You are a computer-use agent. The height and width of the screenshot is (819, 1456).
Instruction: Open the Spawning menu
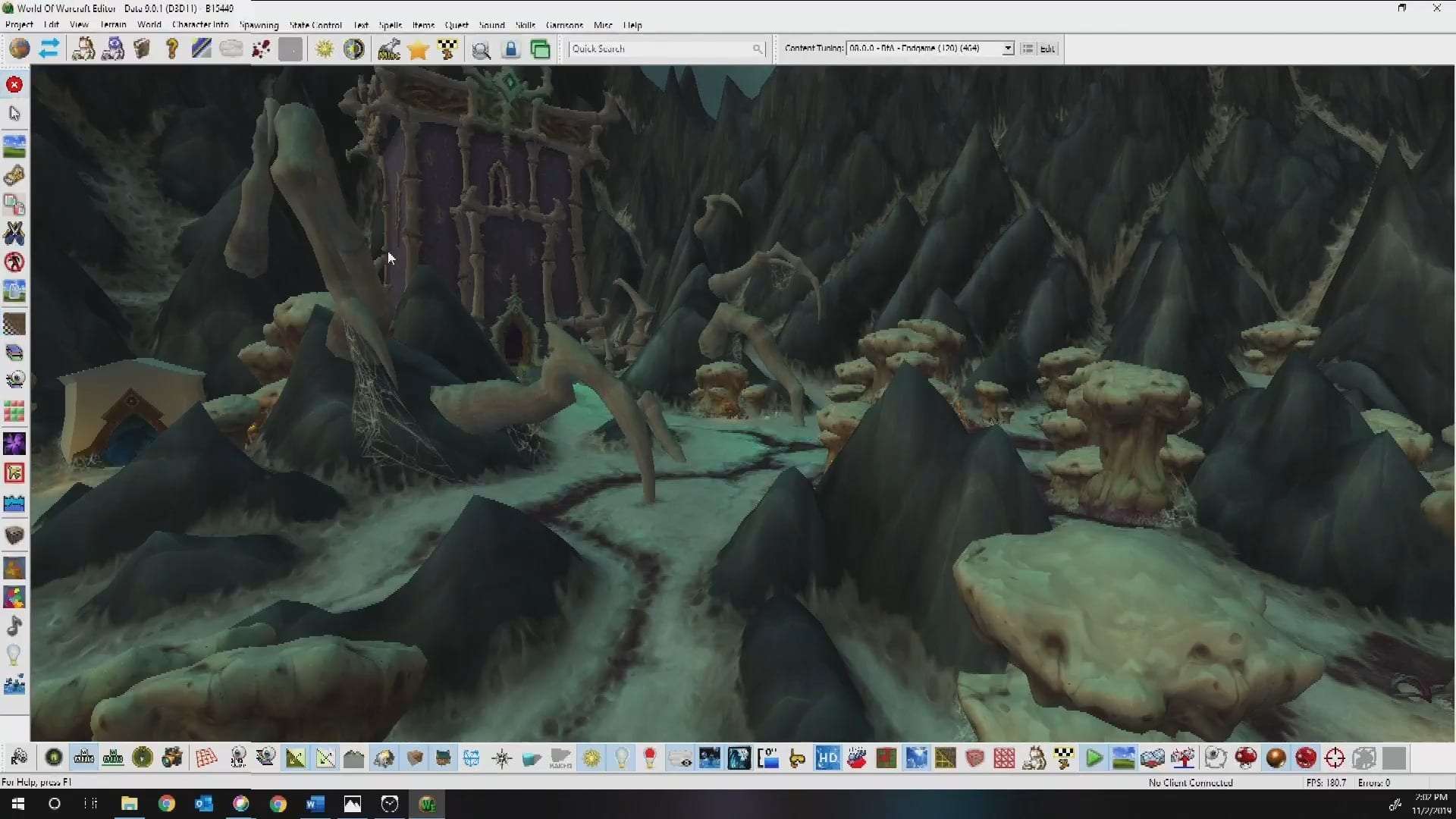pyautogui.click(x=259, y=25)
